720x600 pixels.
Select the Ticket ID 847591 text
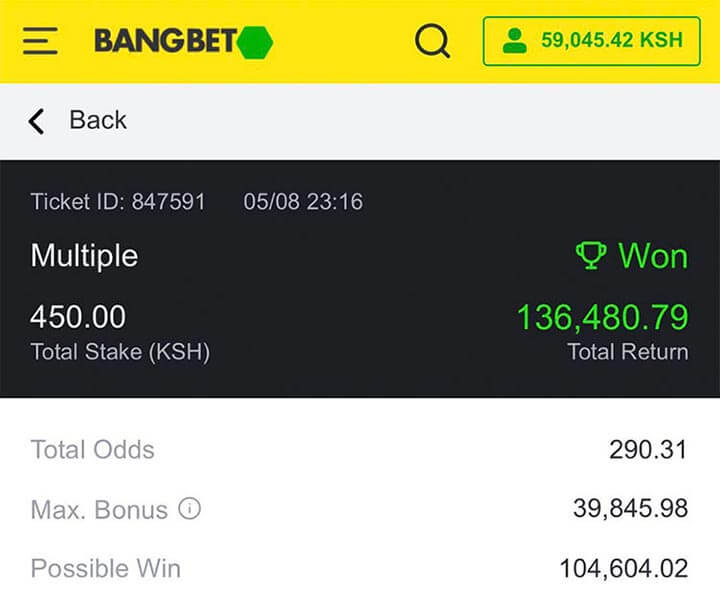coord(118,202)
